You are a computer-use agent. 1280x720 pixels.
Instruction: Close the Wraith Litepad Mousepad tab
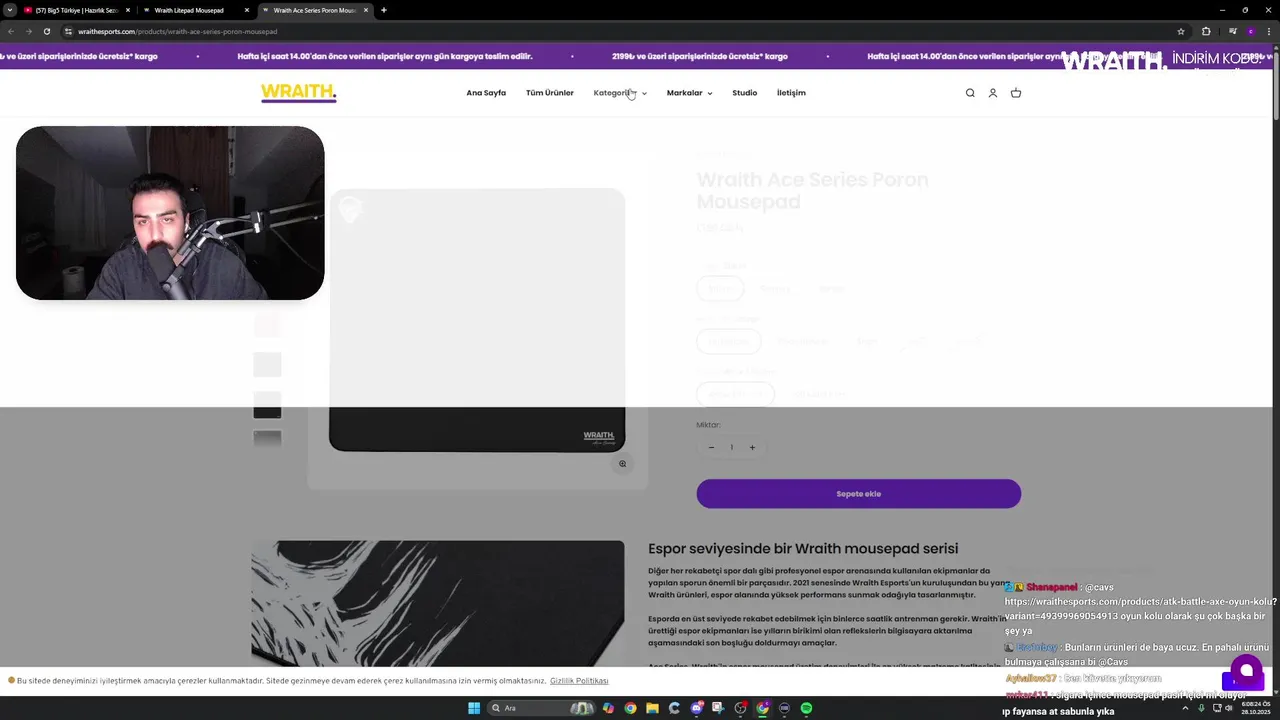pyautogui.click(x=247, y=10)
